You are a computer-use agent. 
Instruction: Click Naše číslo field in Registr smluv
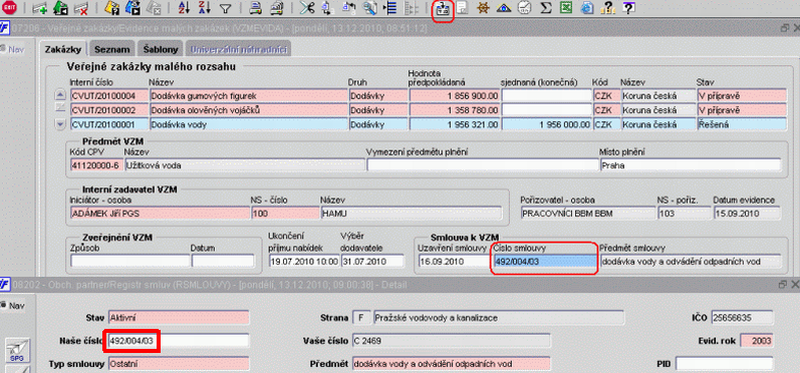(x=179, y=341)
